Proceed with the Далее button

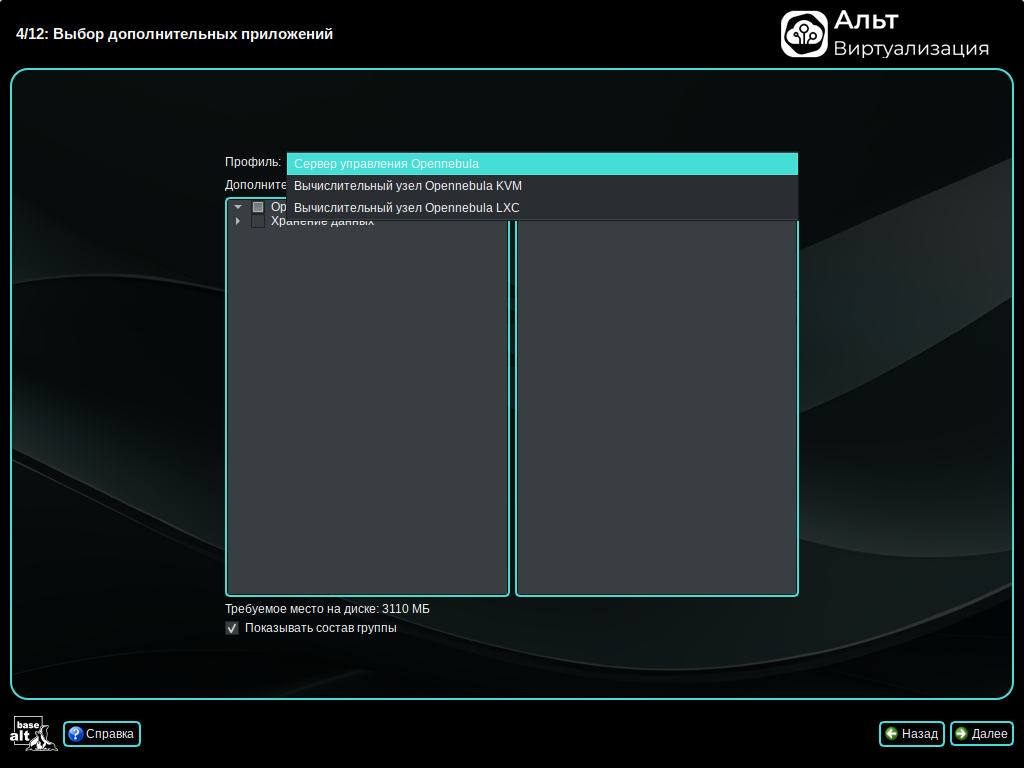[981, 734]
